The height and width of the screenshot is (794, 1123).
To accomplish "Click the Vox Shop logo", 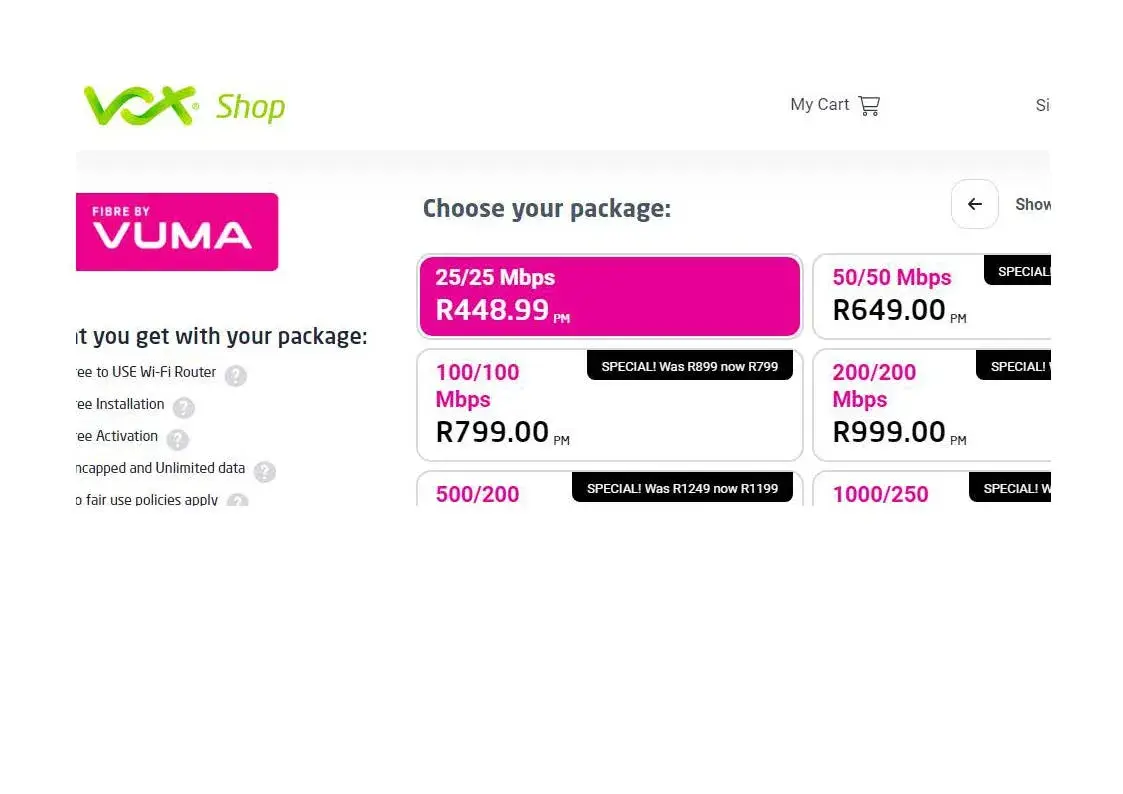I will 184,106.
